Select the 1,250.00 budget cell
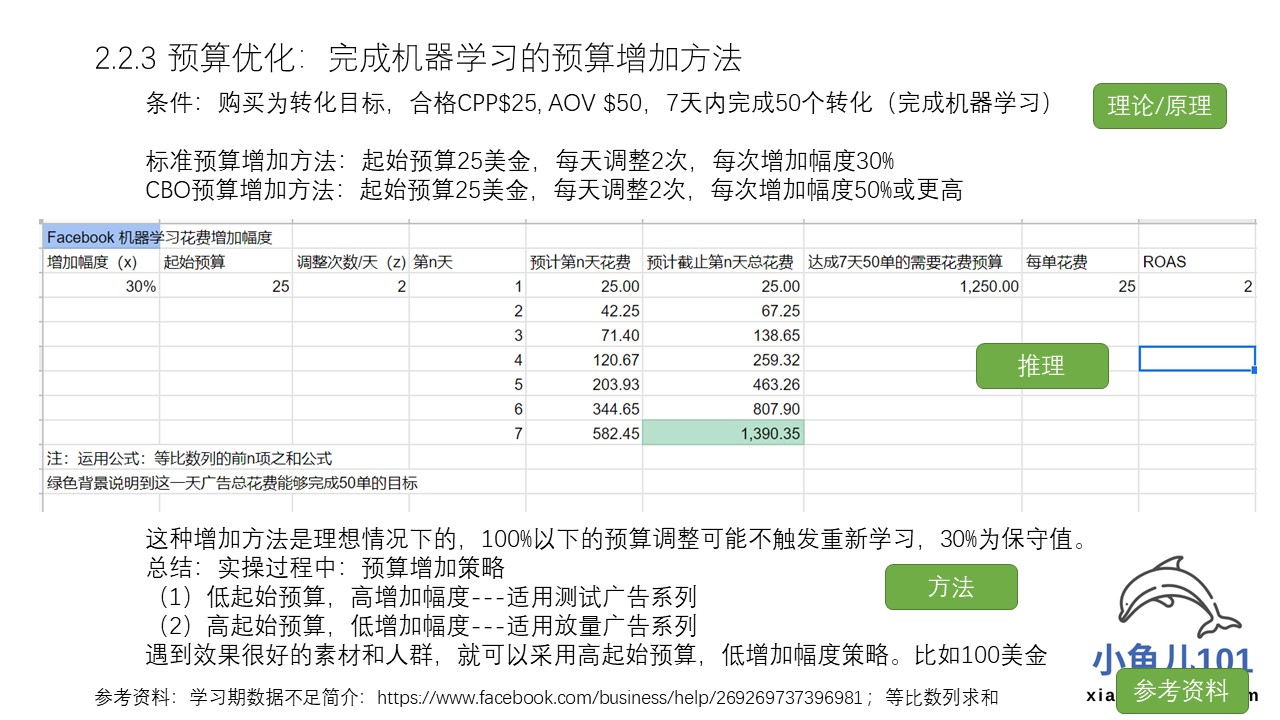 (x=912, y=286)
